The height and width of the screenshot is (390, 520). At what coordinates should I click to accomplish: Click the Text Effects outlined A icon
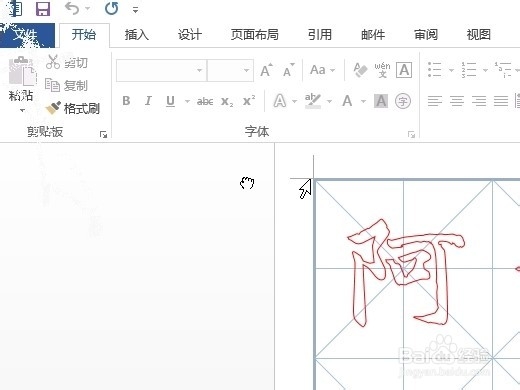280,101
